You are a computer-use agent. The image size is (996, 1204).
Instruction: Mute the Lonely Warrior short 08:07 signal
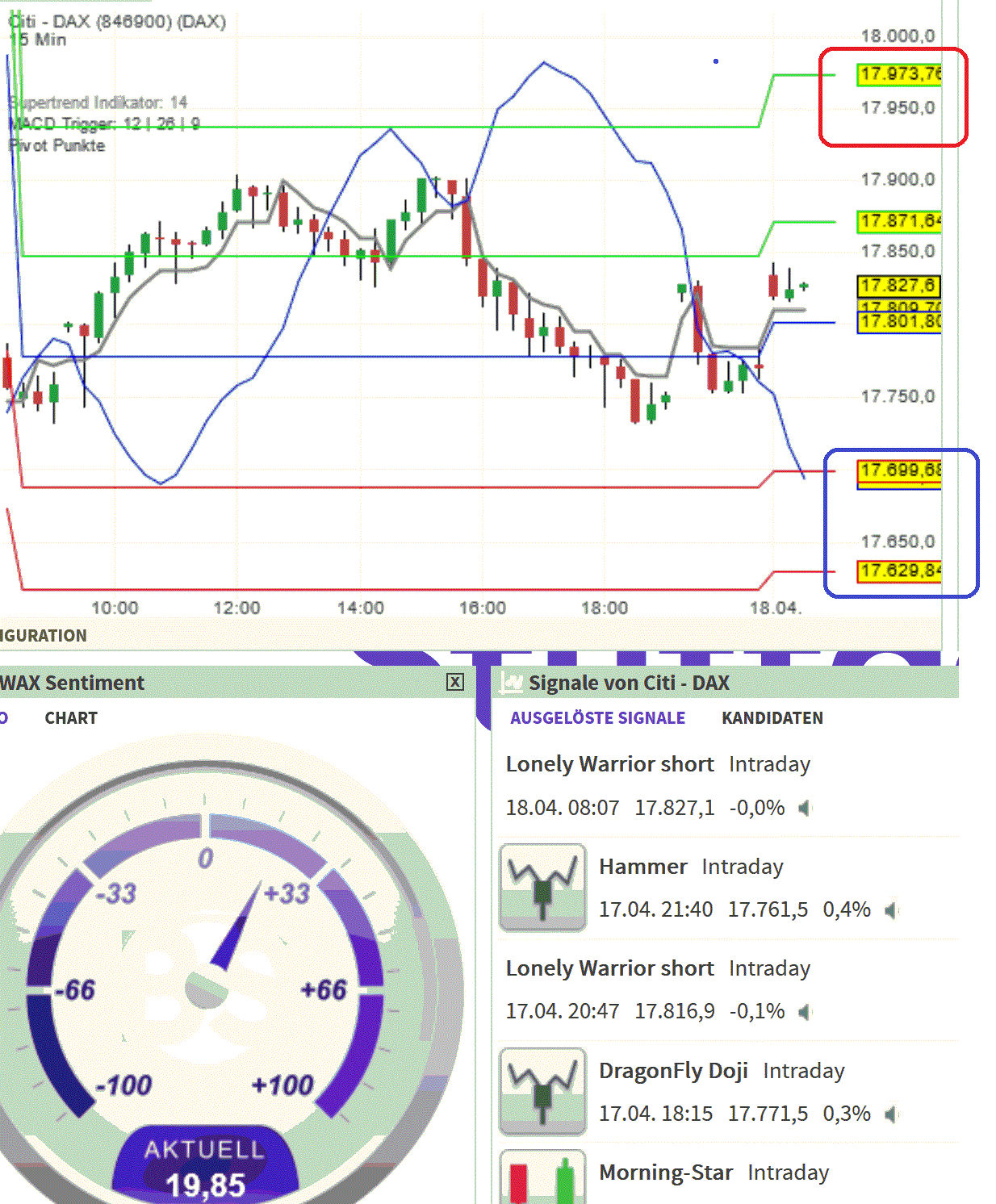click(803, 807)
